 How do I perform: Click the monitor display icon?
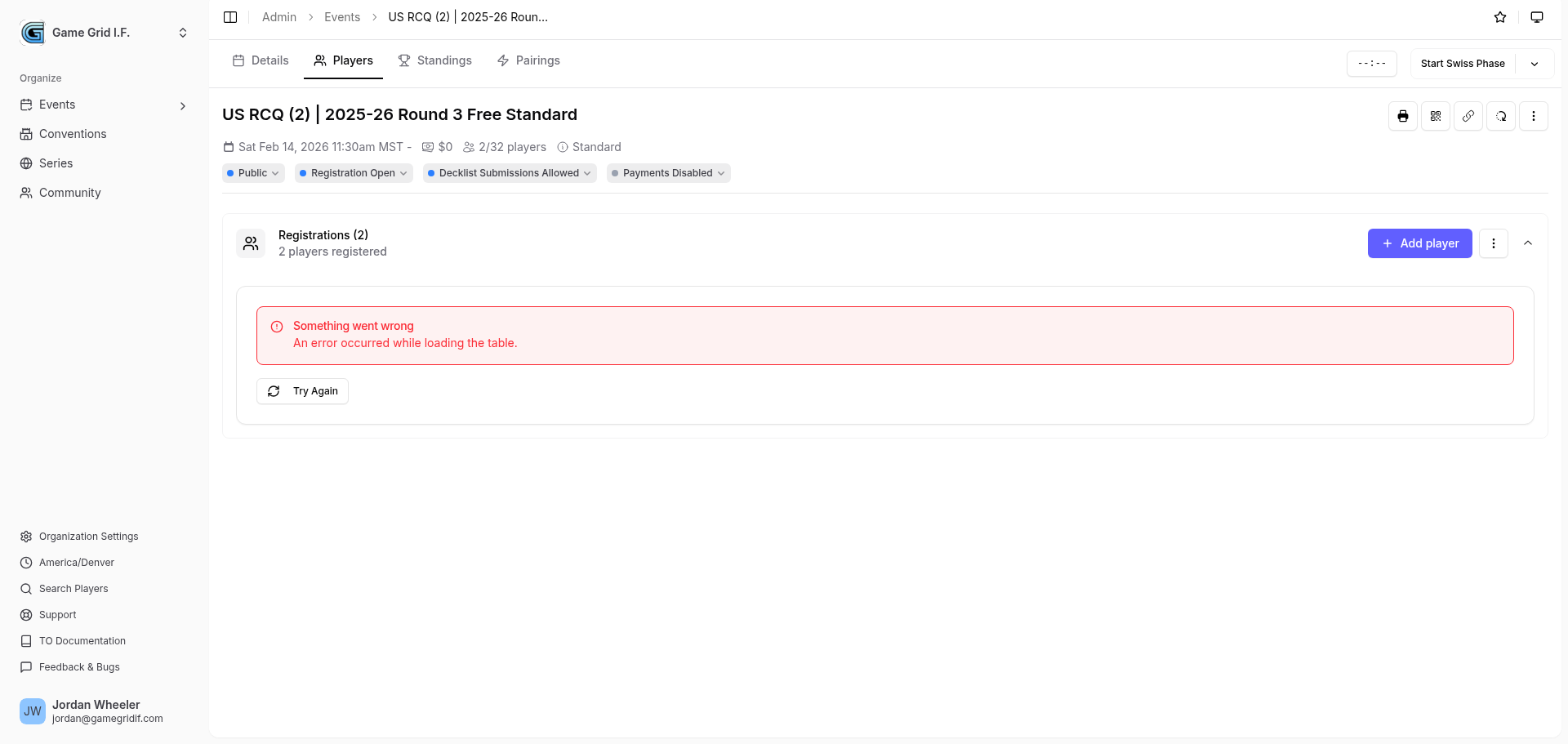1536,17
